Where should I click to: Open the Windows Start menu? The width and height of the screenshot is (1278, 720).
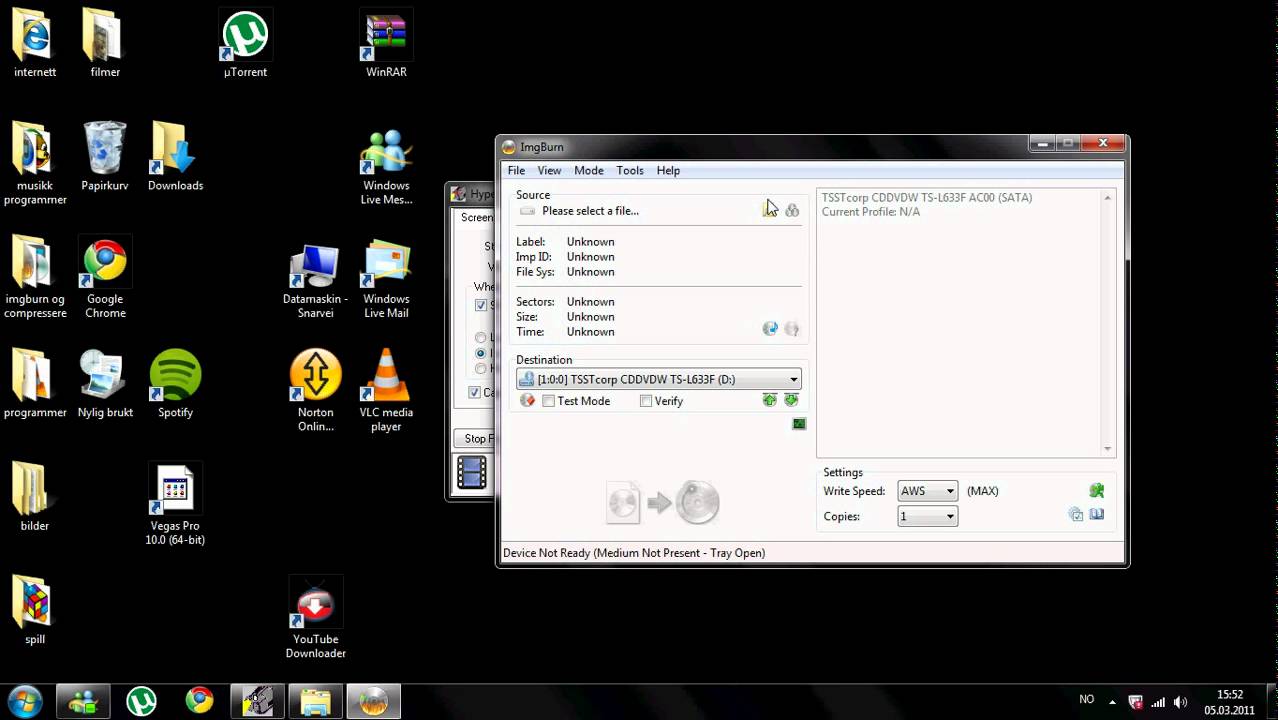[25, 700]
